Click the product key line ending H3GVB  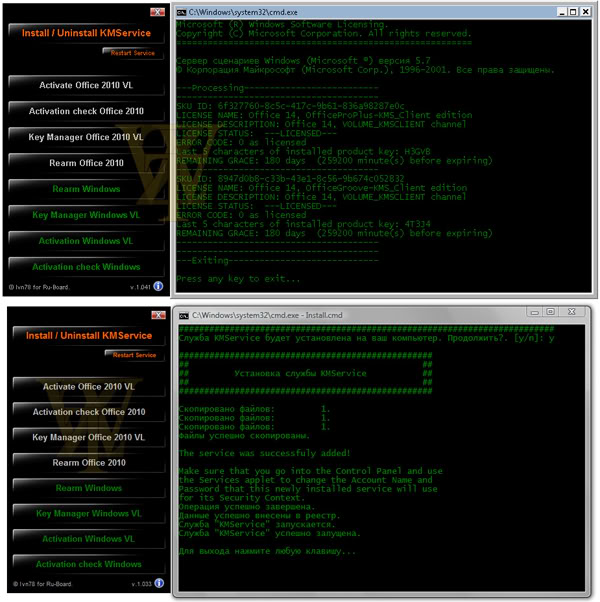[x=304, y=152]
